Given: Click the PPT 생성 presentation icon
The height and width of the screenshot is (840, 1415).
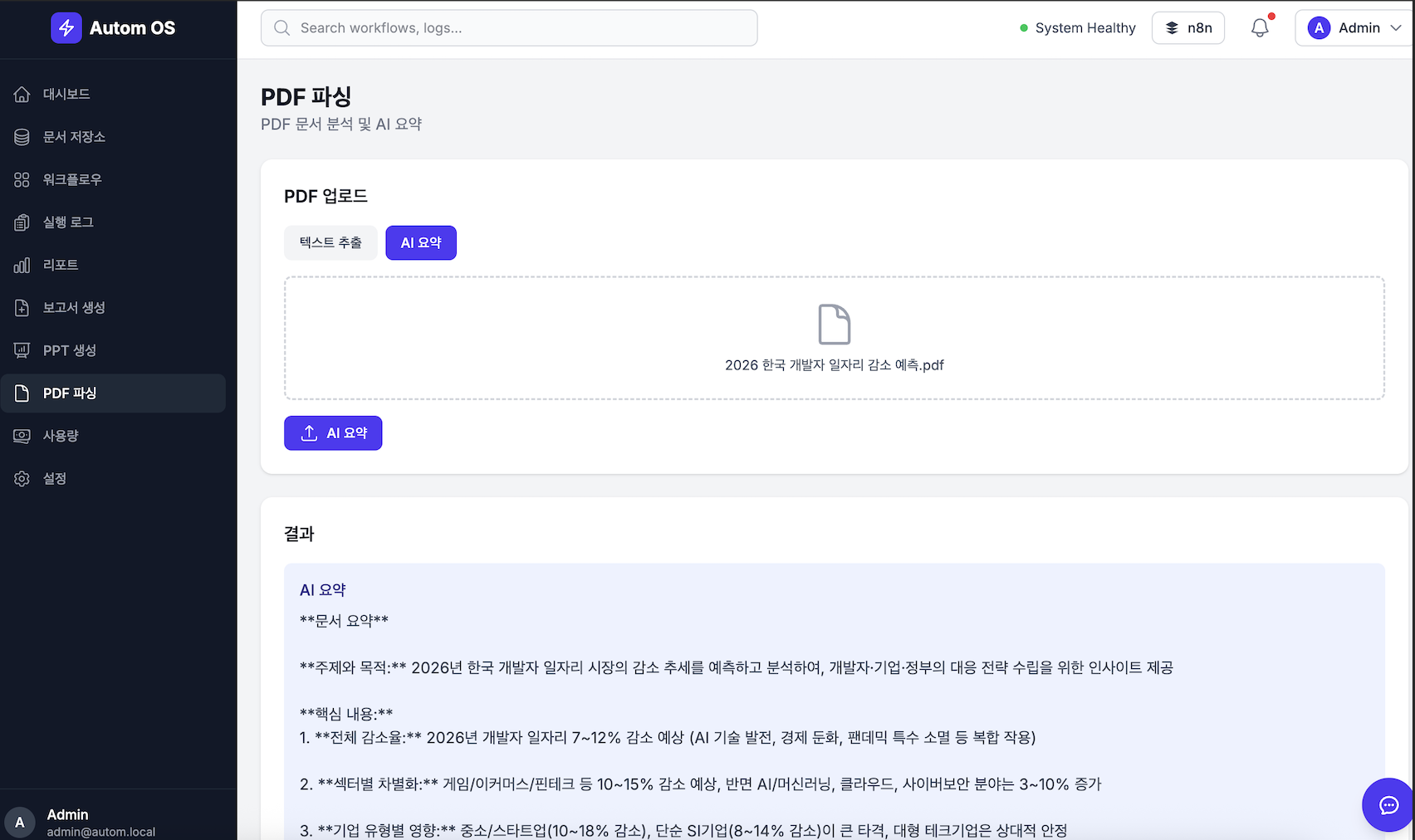Looking at the screenshot, I should click(x=22, y=351).
